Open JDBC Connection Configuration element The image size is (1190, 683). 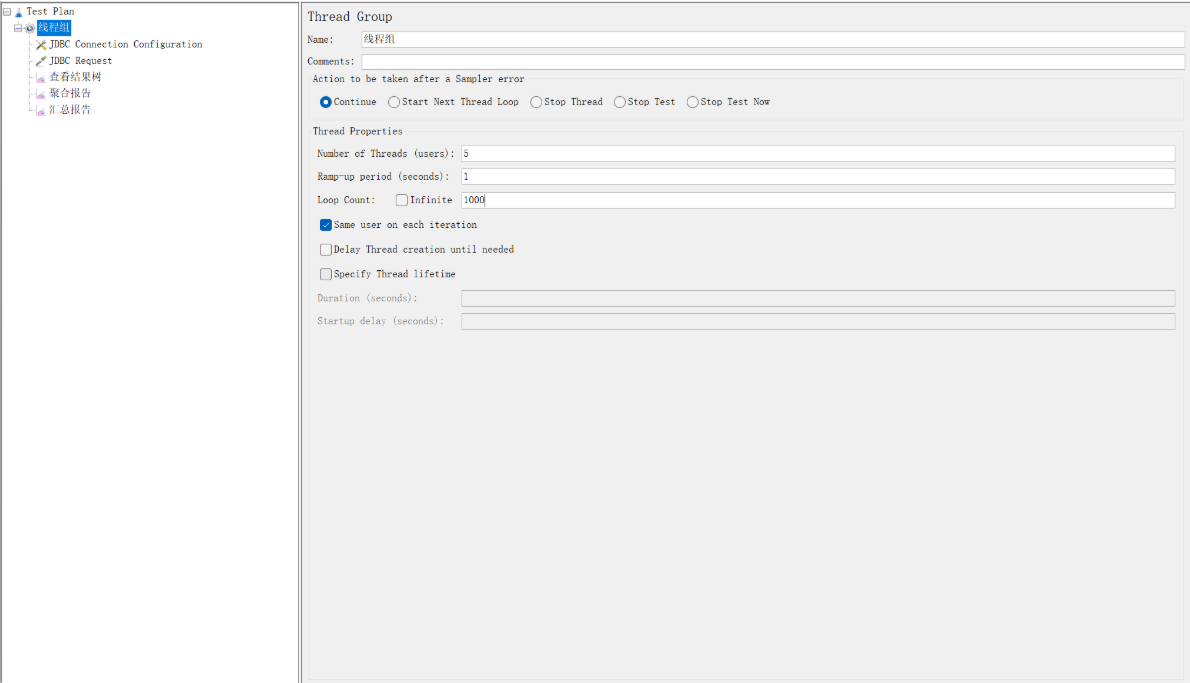pyautogui.click(x=126, y=44)
